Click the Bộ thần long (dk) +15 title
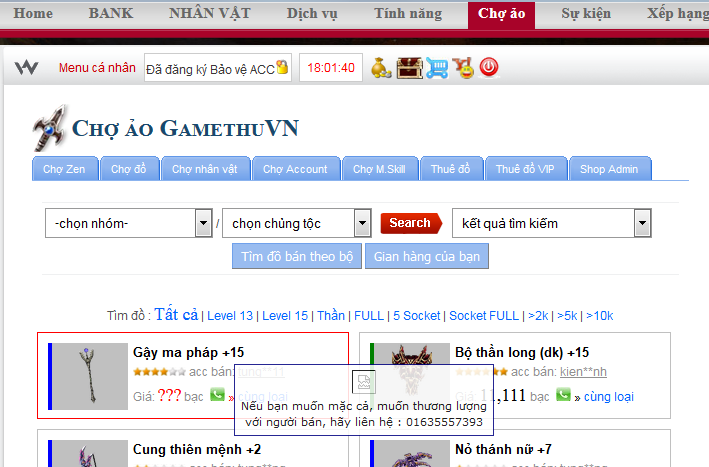Viewport: 709px width, 467px height. [522, 352]
